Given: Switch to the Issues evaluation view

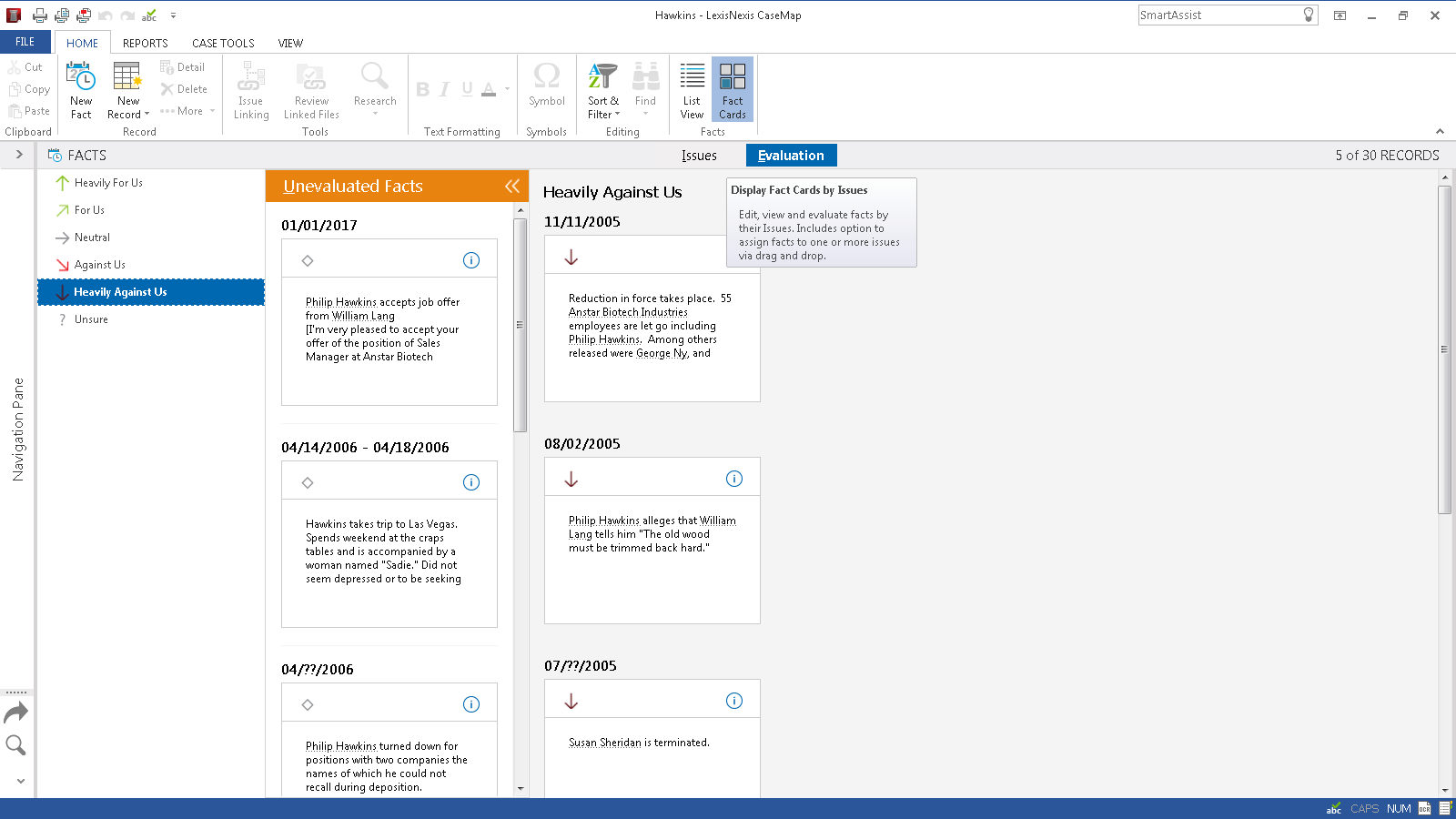Looking at the screenshot, I should point(699,155).
